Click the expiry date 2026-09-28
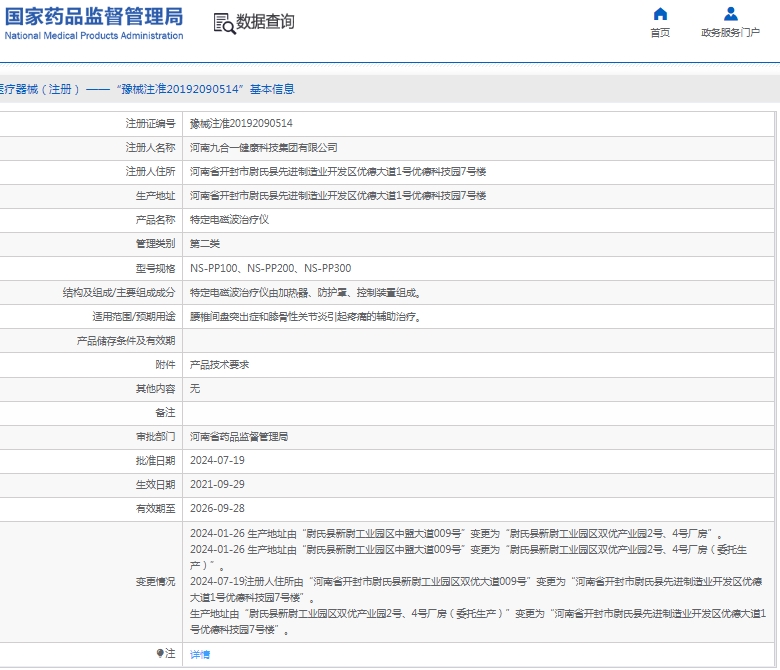Image resolution: width=780 pixels, height=670 pixels. tap(217, 508)
